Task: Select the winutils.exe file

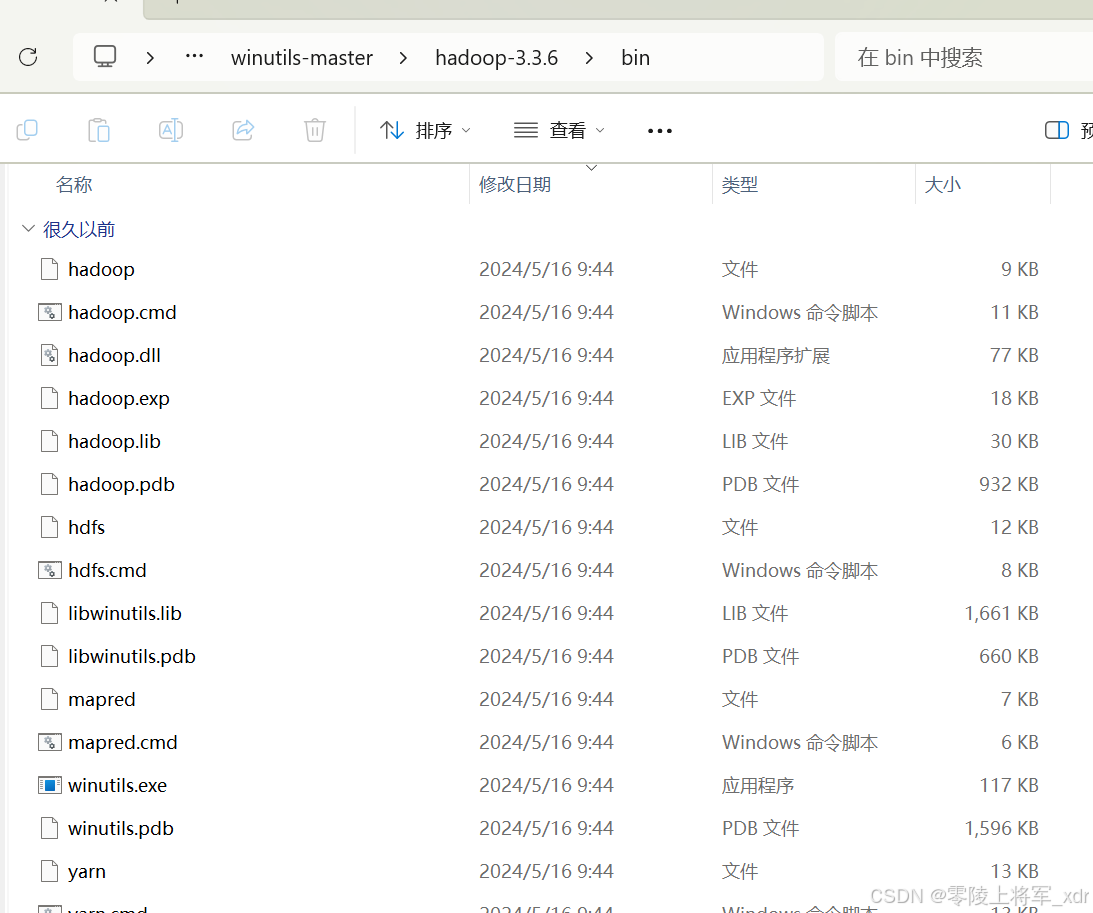Action: point(117,785)
